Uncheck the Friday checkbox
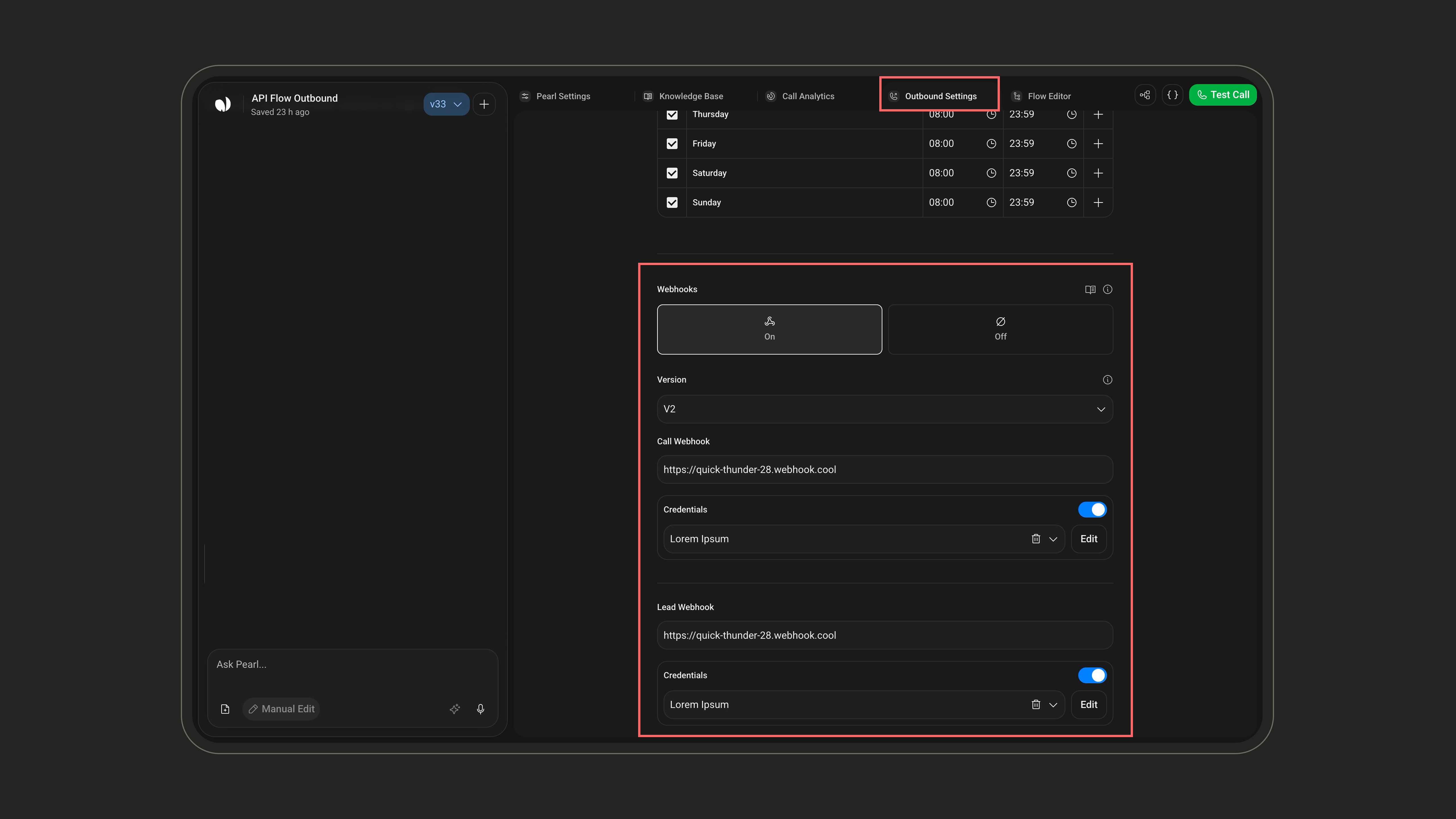The width and height of the screenshot is (1456, 819). (671, 144)
